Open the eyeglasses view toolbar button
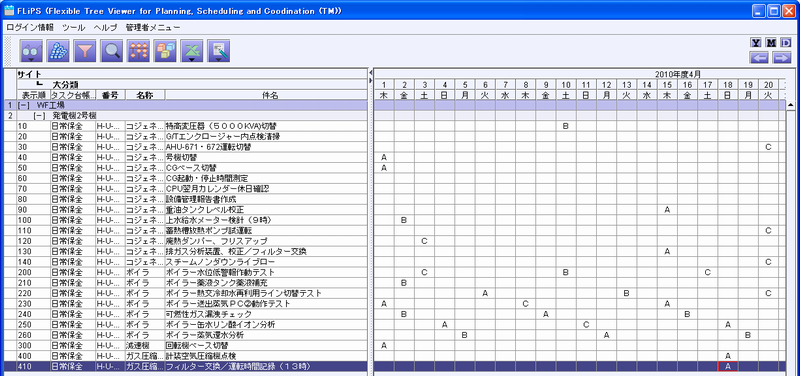800x376 pixels. click(31, 51)
